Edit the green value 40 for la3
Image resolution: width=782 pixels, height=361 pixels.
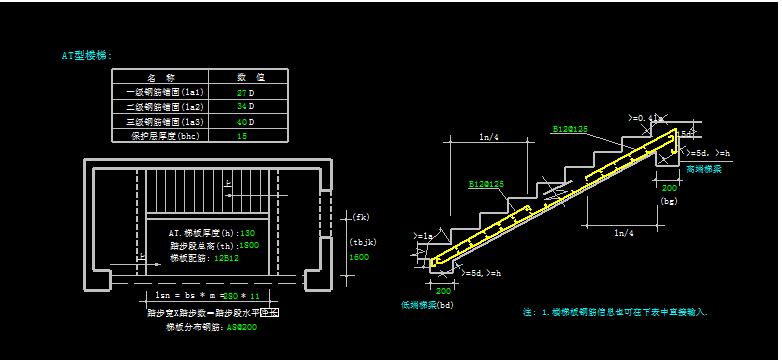click(242, 122)
